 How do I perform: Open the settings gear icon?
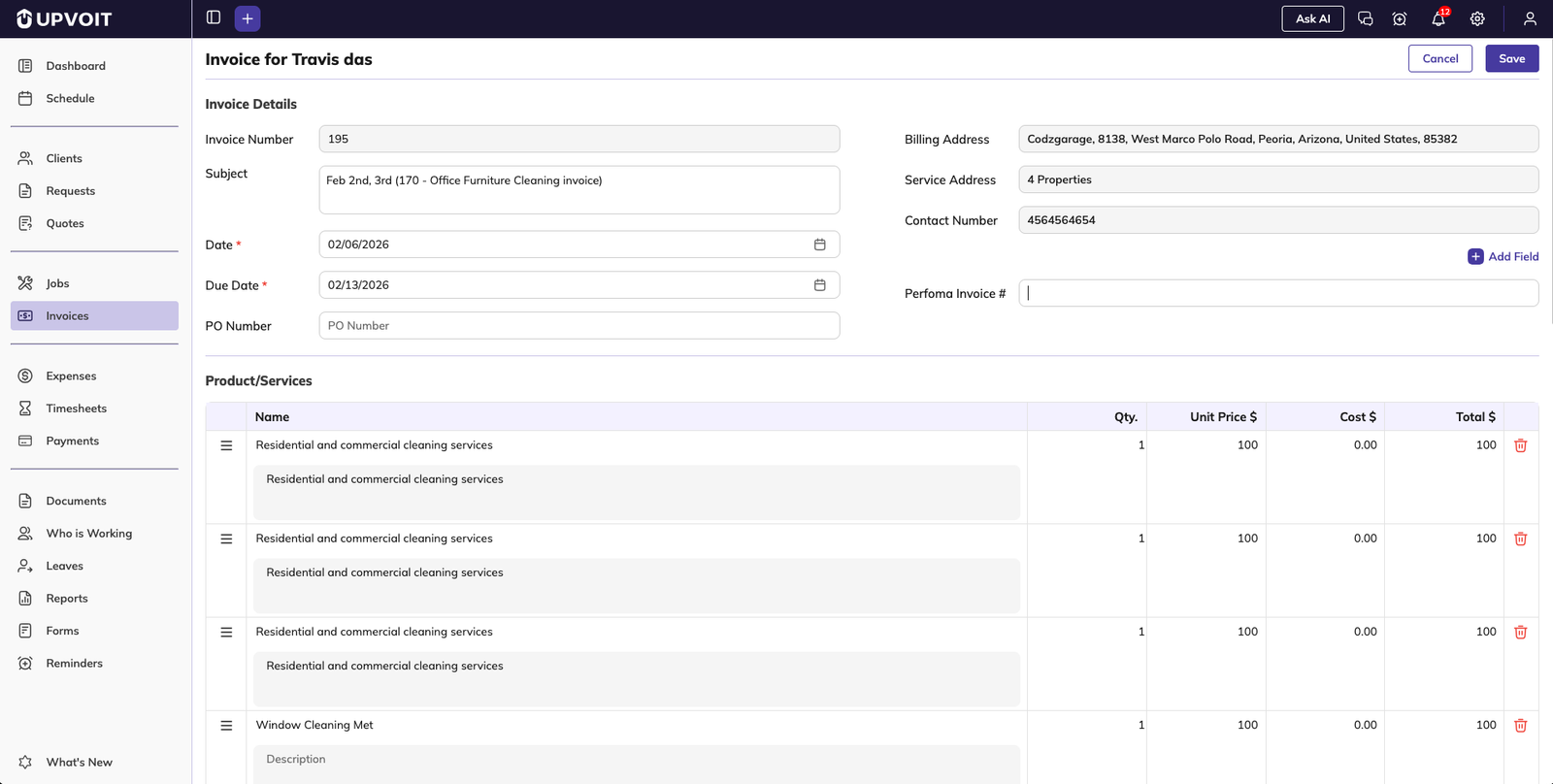(1477, 18)
